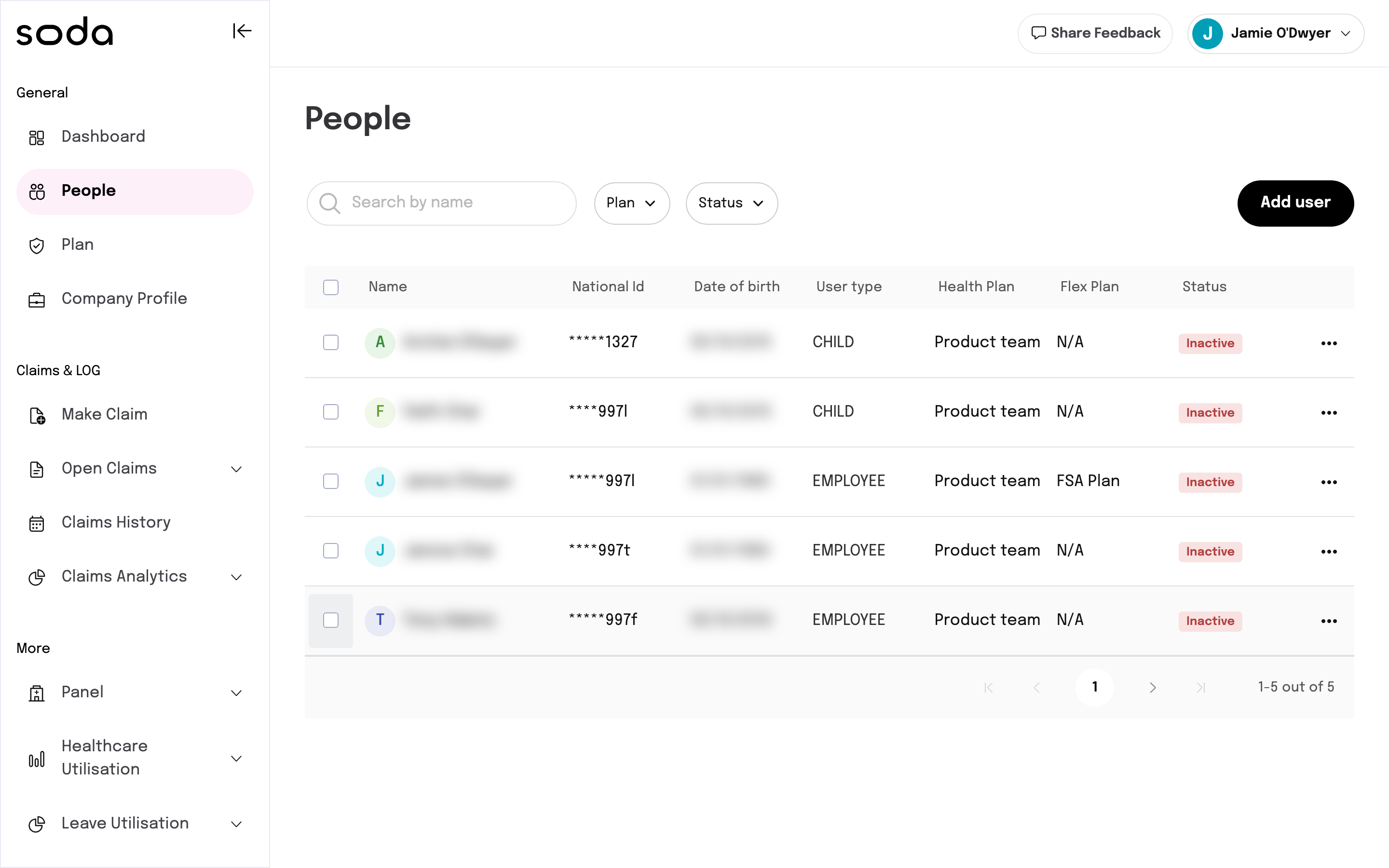1389x868 pixels.
Task: Click the Claims Analytics pie chart icon
Action: pyautogui.click(x=37, y=577)
